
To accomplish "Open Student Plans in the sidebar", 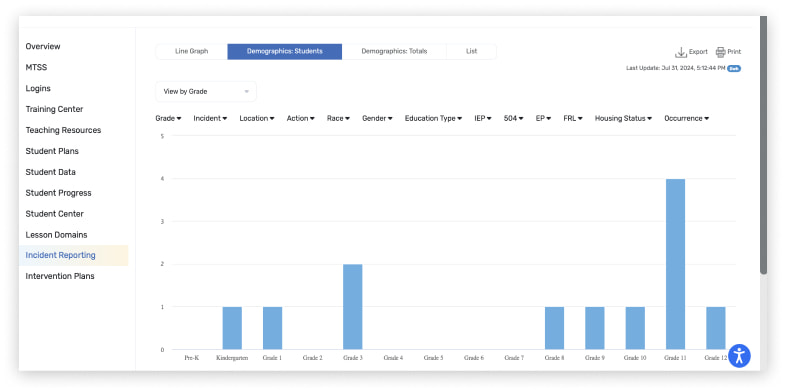I will [x=52, y=151].
